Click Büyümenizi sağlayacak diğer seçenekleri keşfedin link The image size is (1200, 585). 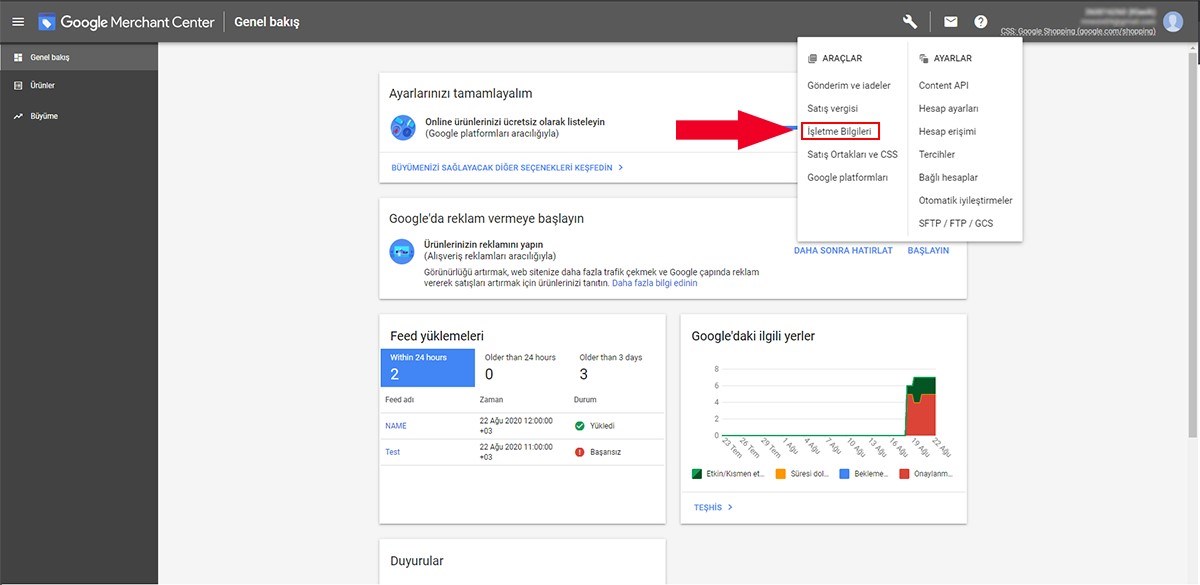click(x=507, y=168)
